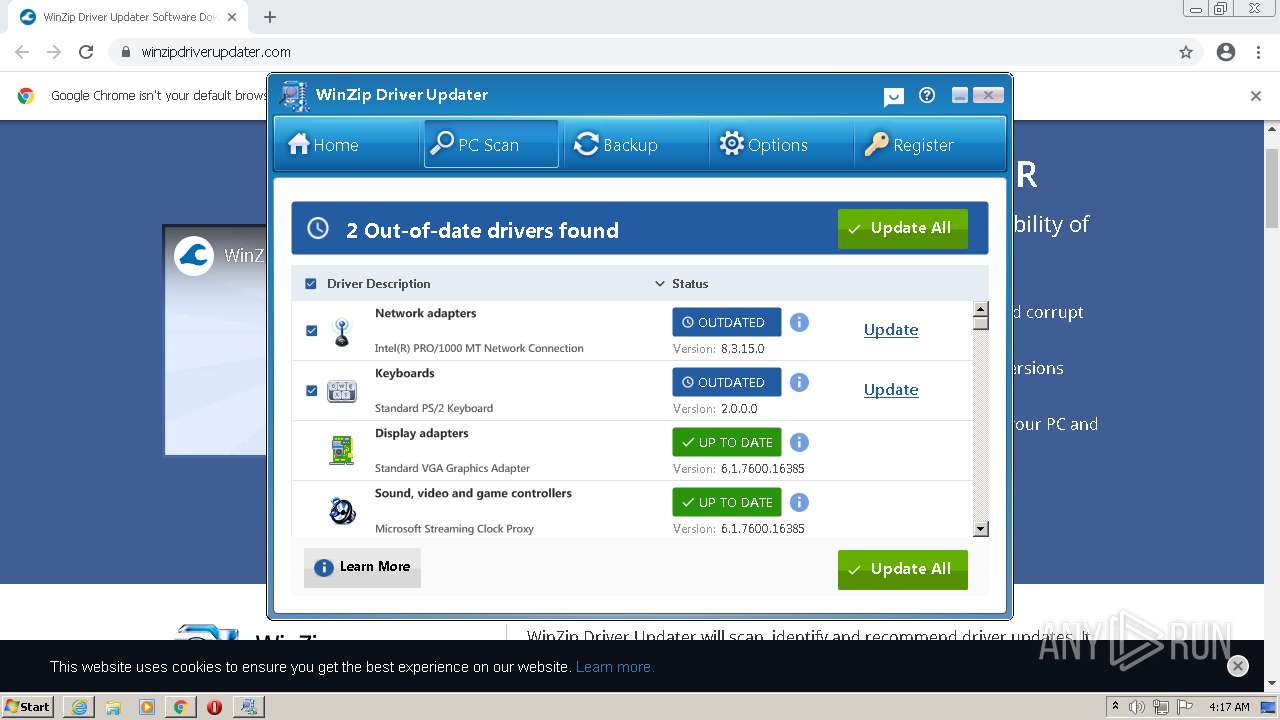Click the Windows Start button
The width and height of the screenshot is (1280, 720).
[x=28, y=706]
